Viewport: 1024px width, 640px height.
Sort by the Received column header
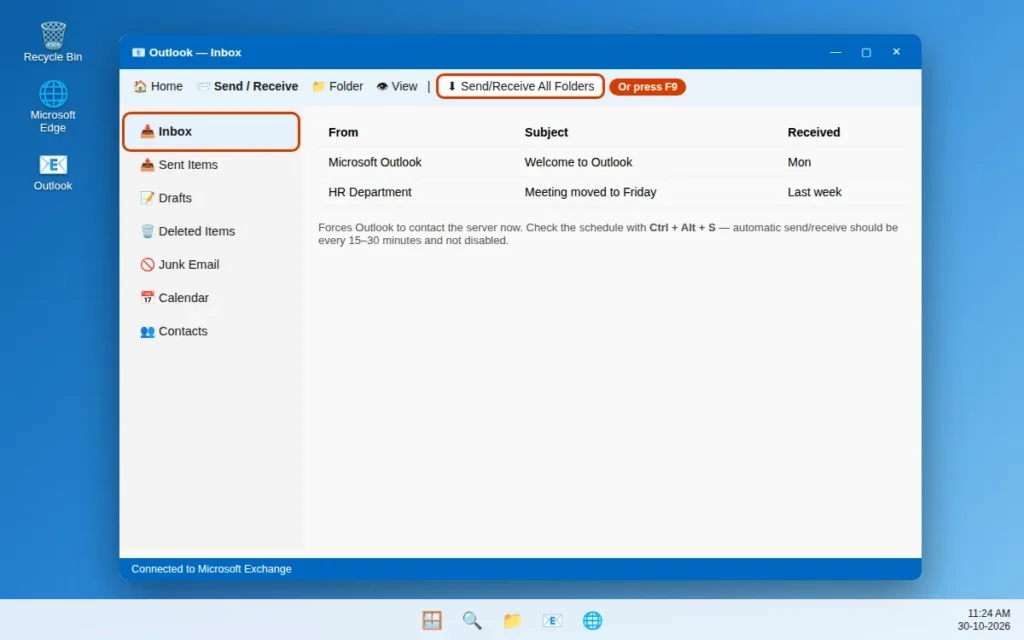814,132
